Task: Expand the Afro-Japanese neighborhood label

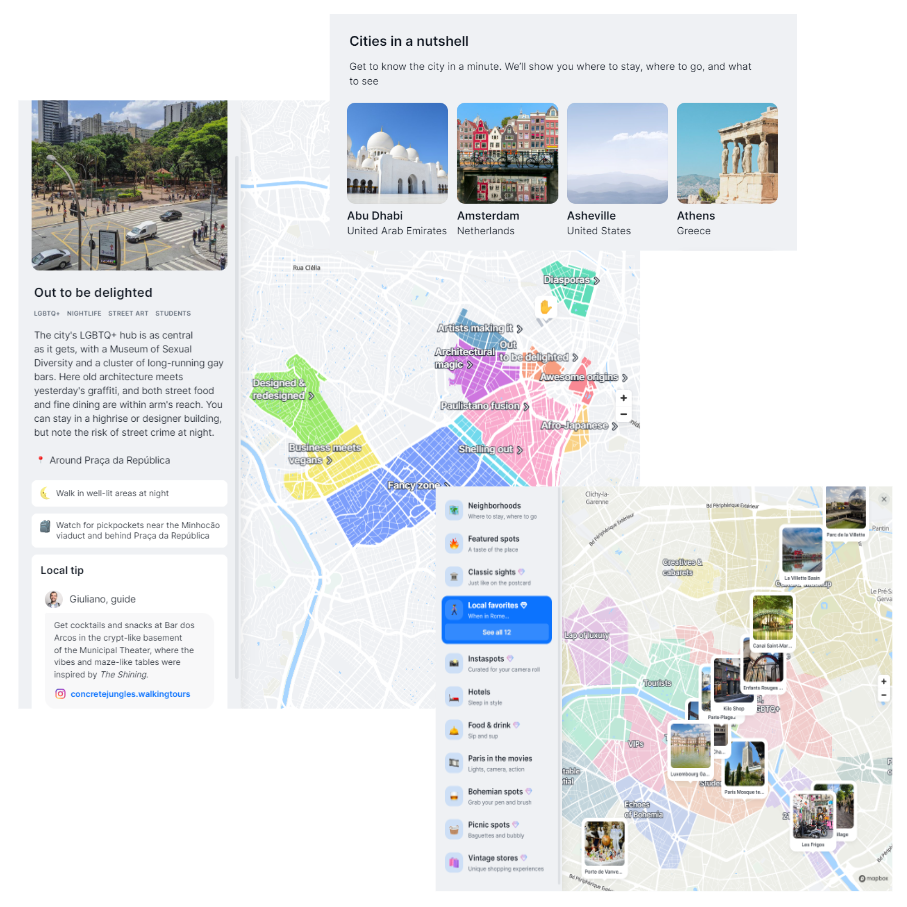Action: (x=579, y=426)
